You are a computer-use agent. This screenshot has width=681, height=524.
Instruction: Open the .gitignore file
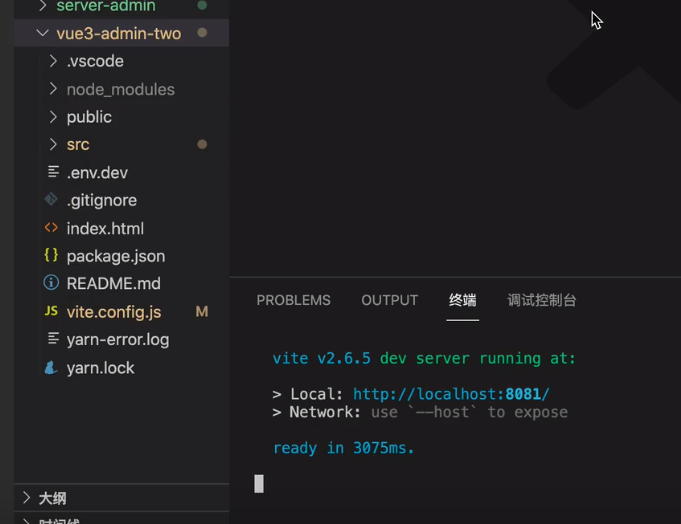tap(102, 201)
